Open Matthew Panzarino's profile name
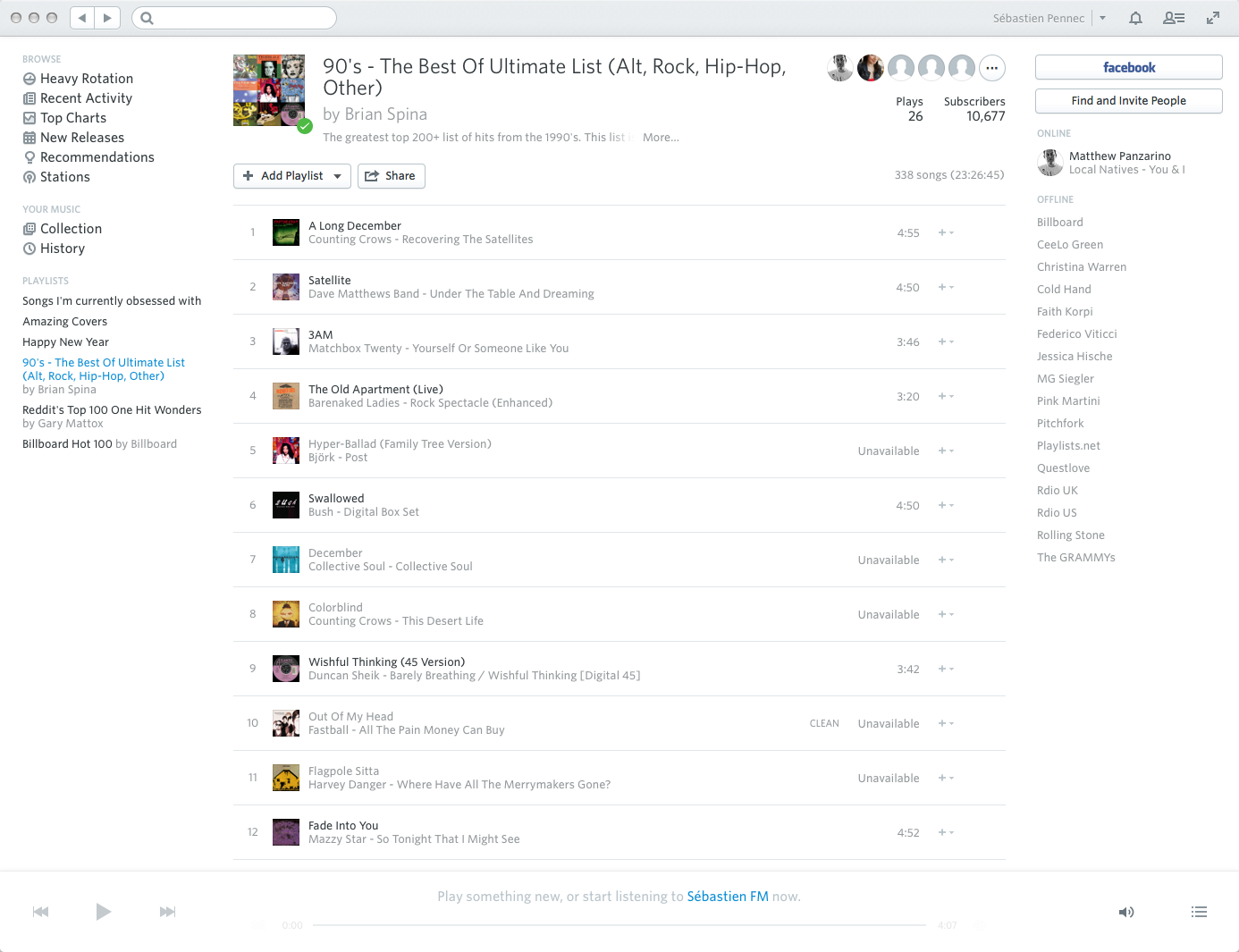1239x952 pixels. click(1120, 156)
